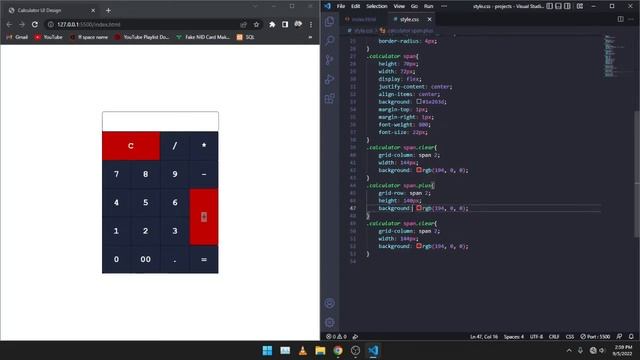This screenshot has width=640, height=360.
Task: Select CSS language mode in status bar
Action: pos(570,337)
